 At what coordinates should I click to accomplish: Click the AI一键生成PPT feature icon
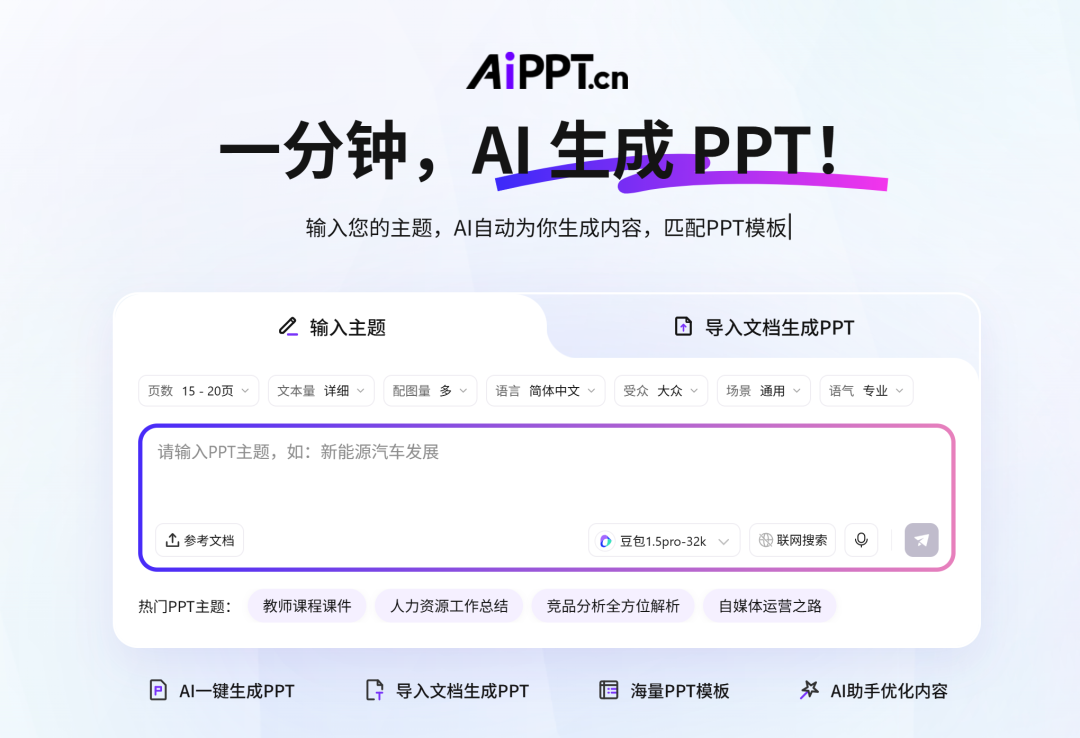coord(158,690)
